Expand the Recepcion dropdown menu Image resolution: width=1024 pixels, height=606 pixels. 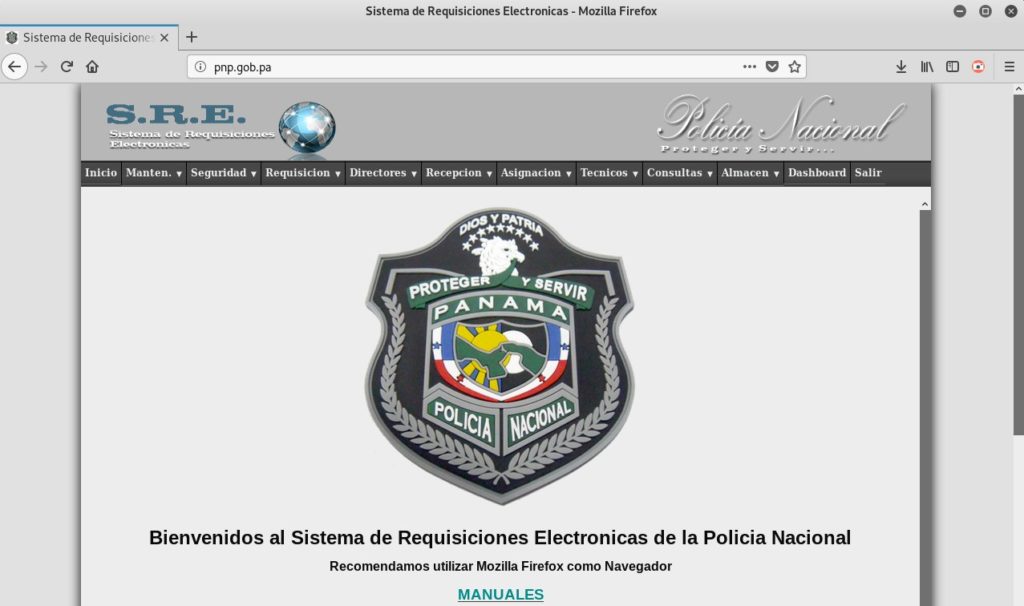pos(459,173)
